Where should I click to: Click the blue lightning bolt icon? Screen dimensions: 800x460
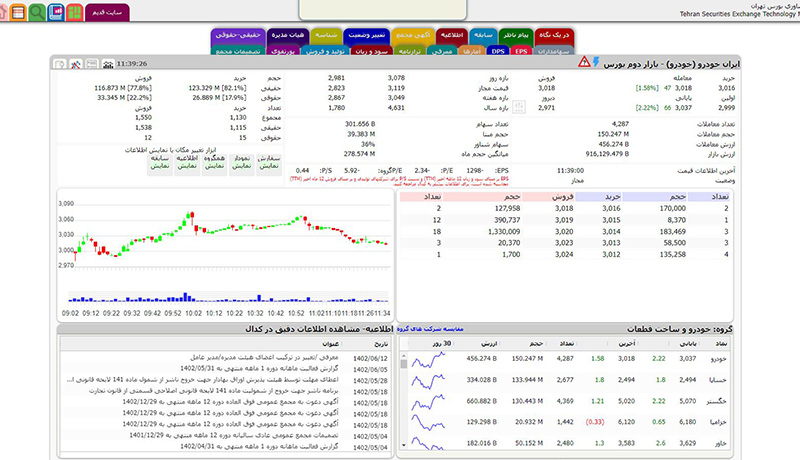pyautogui.click(x=595, y=62)
